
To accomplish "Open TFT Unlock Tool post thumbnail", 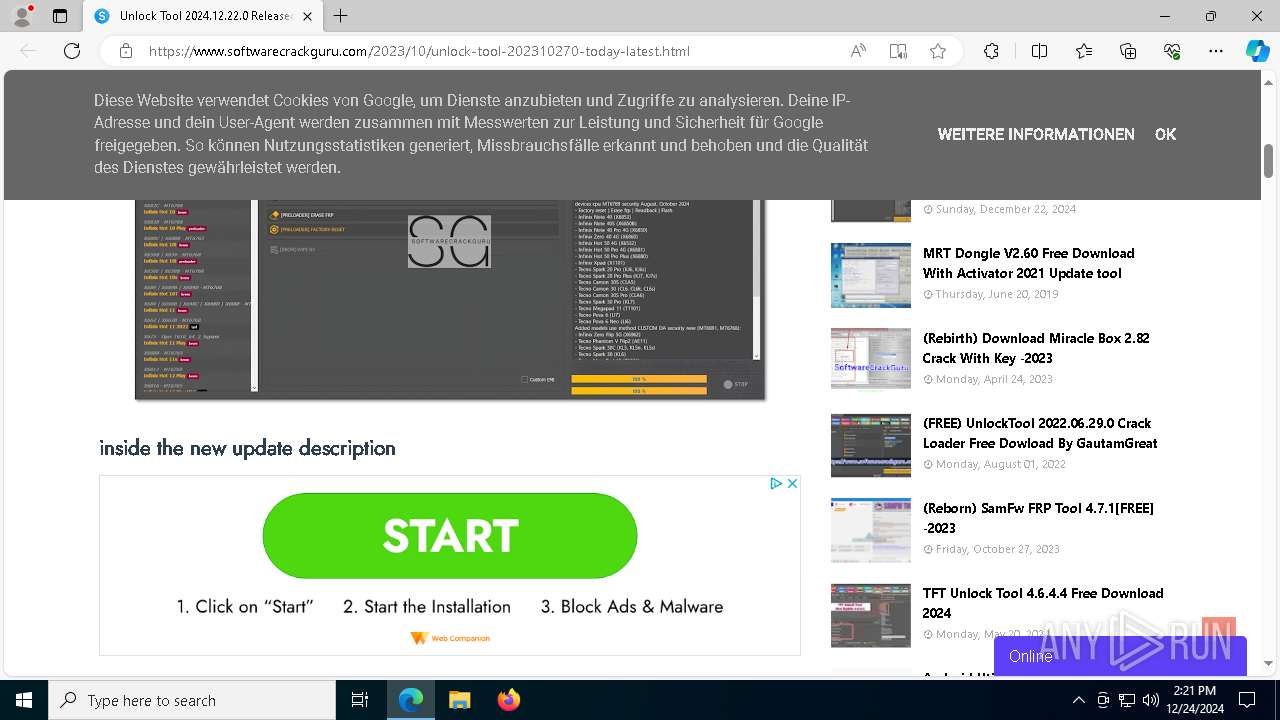I will pos(871,615).
